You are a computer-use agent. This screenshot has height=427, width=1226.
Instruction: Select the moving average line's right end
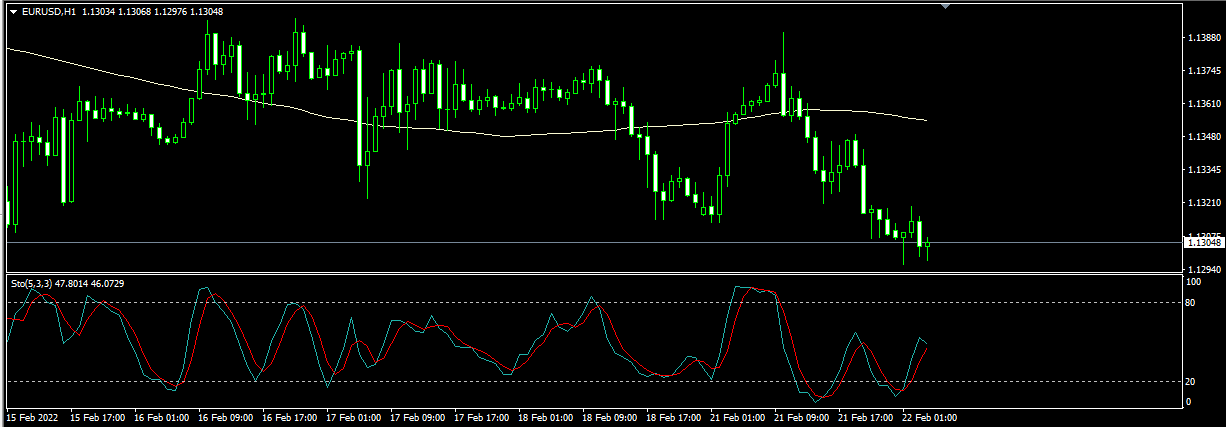926,120
